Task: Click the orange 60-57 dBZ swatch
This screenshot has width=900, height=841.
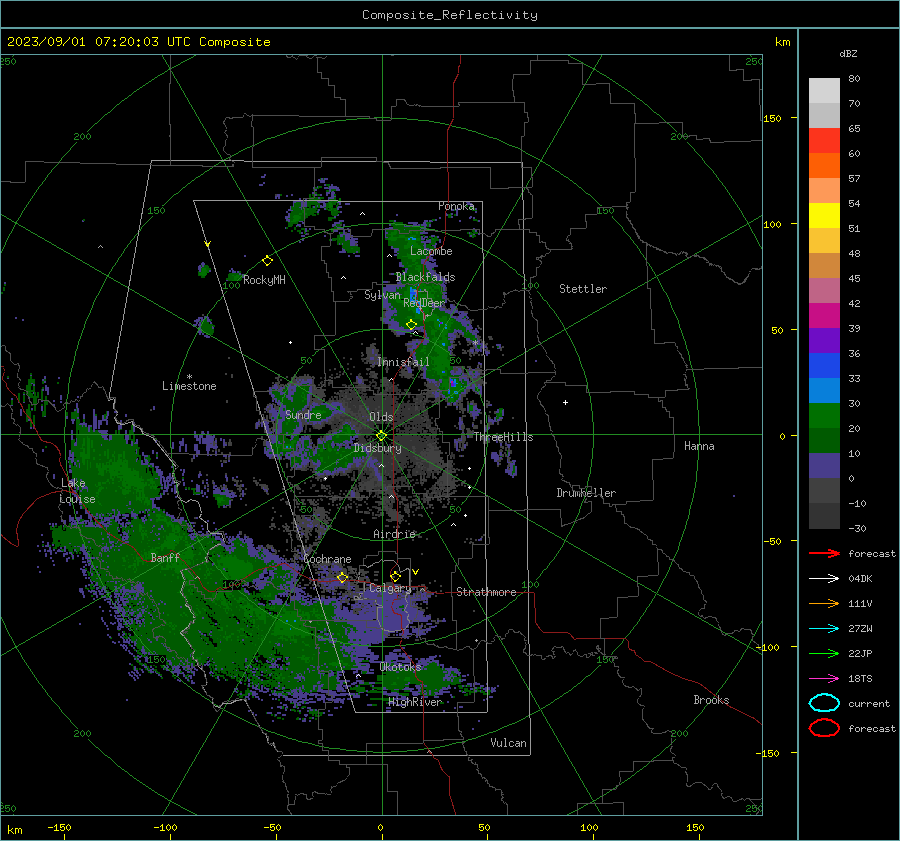Action: click(x=824, y=165)
